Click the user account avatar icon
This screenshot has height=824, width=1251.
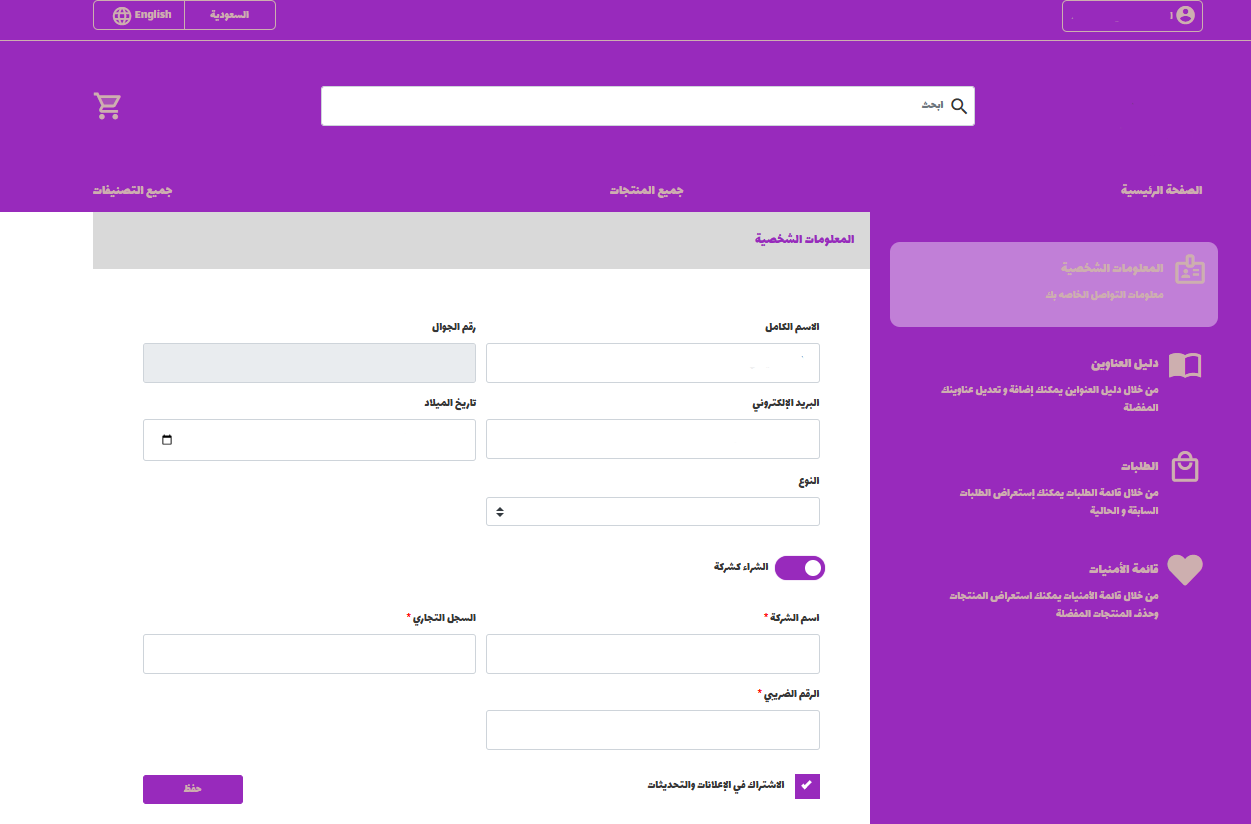tap(1185, 16)
